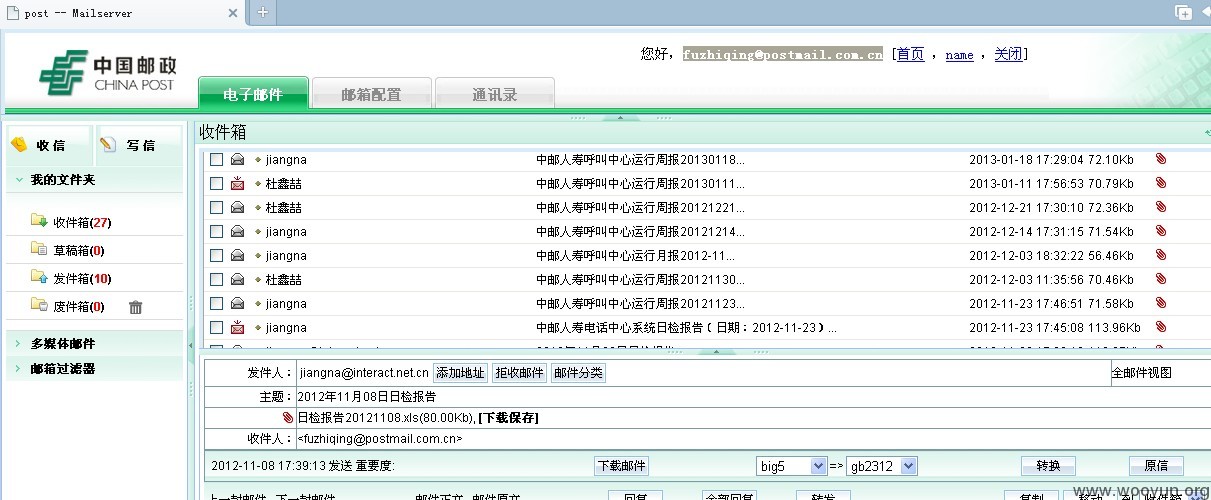
Task: Click the 草稿箱 drafts folder icon
Action: (39, 249)
